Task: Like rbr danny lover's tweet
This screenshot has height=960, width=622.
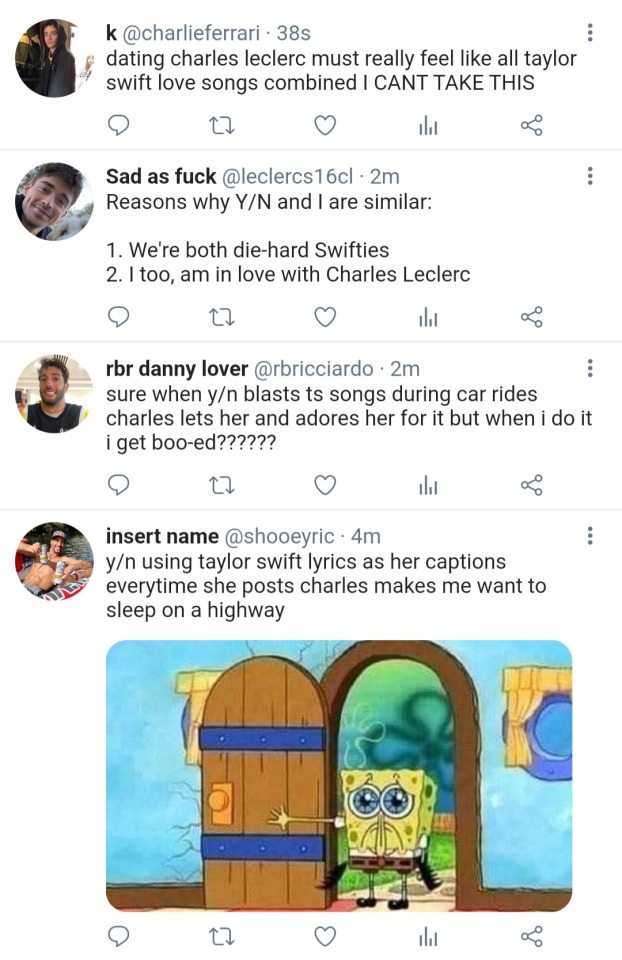Action: click(325, 485)
